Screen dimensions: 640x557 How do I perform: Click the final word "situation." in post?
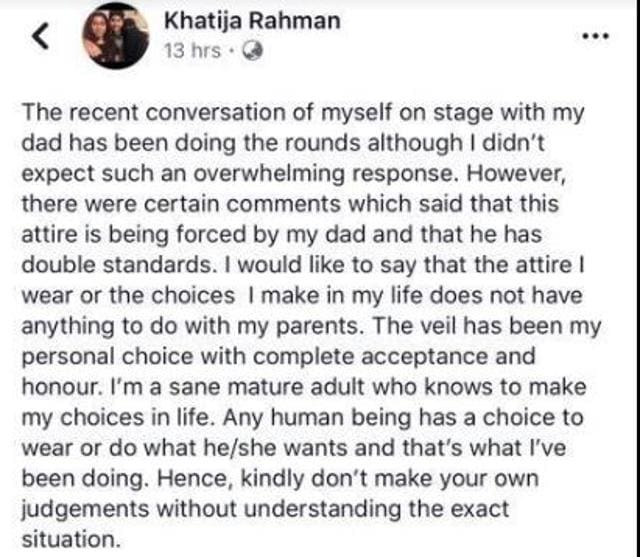tap(71, 540)
